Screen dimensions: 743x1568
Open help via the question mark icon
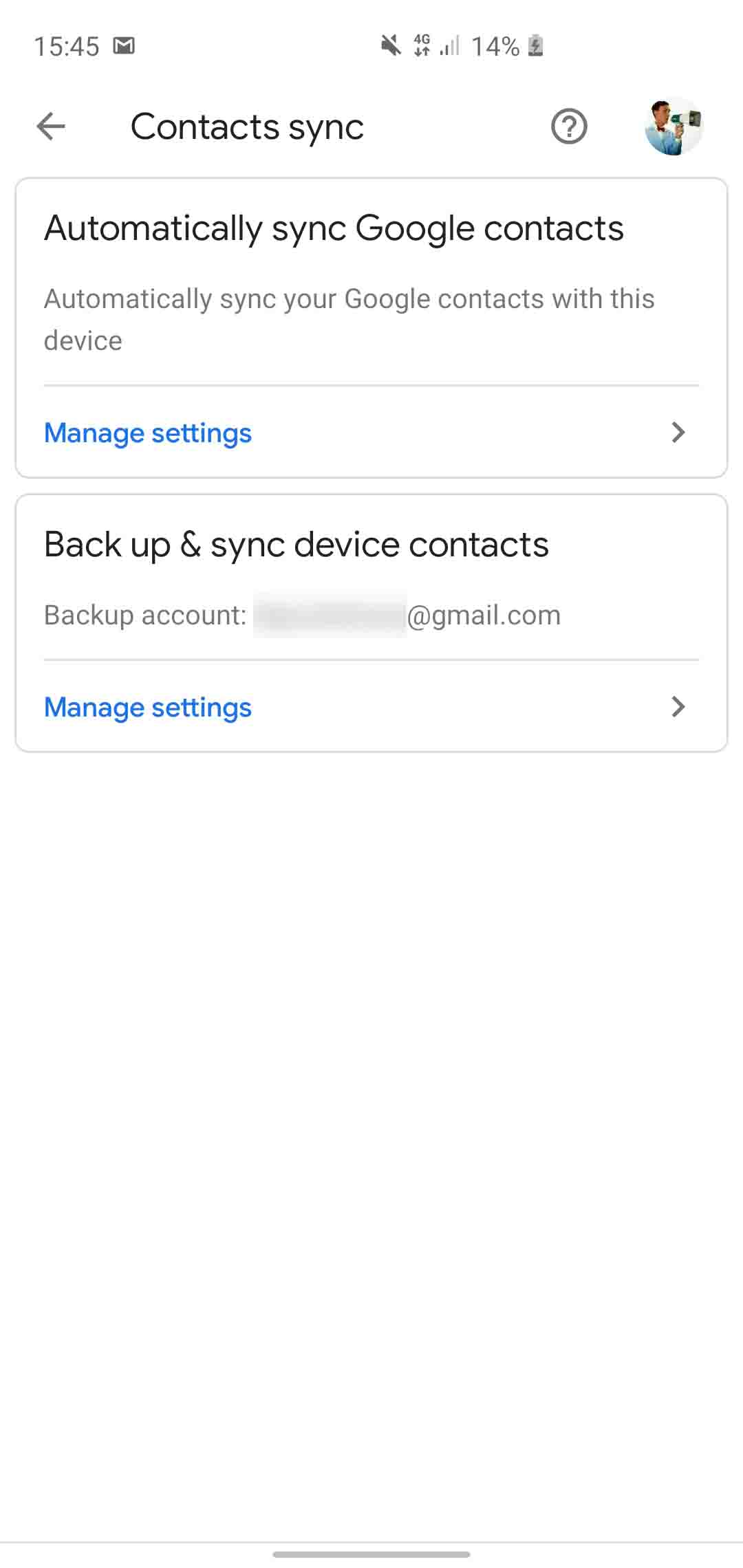pos(569,127)
